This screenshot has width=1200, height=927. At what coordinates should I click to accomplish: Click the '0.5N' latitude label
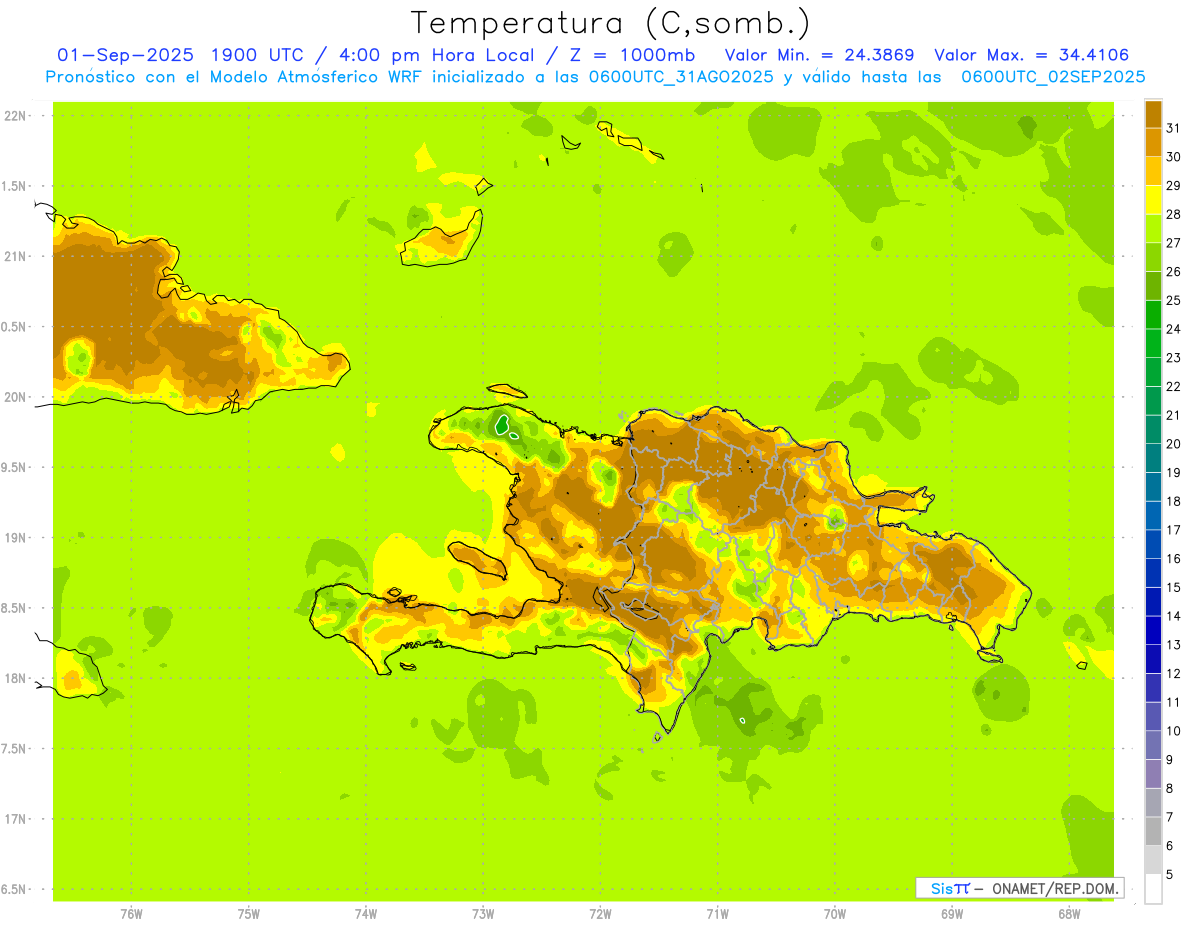click(x=15, y=327)
